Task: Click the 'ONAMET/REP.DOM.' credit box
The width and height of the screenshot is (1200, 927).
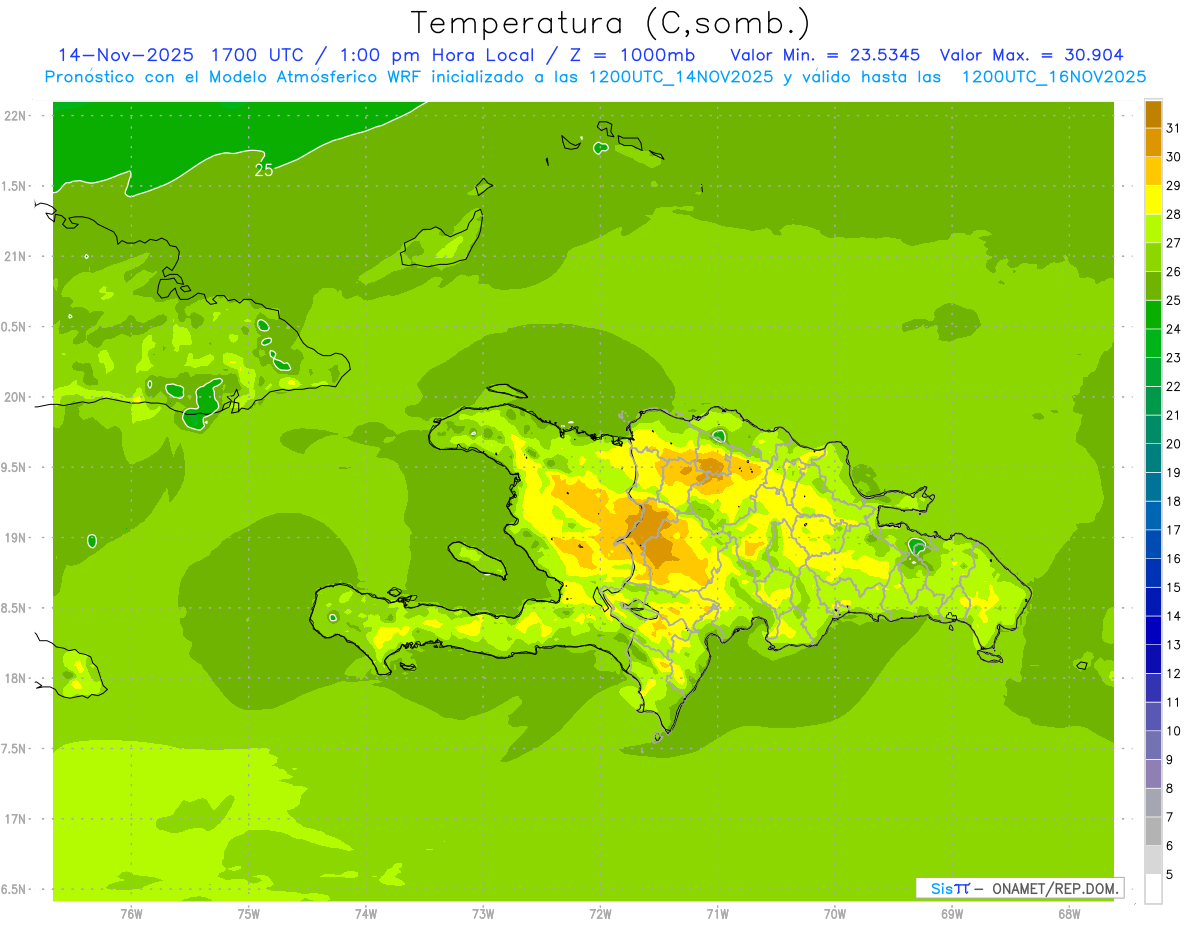Action: coord(1019,888)
